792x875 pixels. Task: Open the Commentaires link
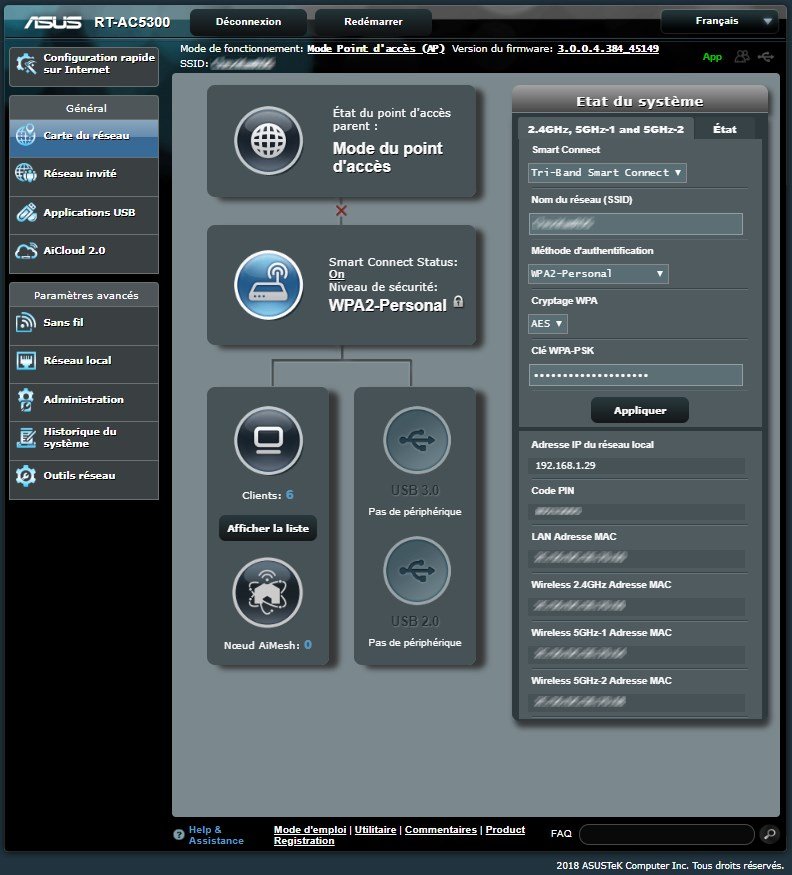tap(440, 830)
